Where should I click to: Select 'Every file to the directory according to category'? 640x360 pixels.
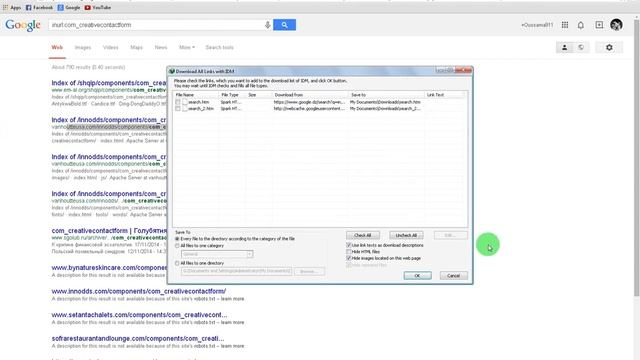pyautogui.click(x=177, y=239)
